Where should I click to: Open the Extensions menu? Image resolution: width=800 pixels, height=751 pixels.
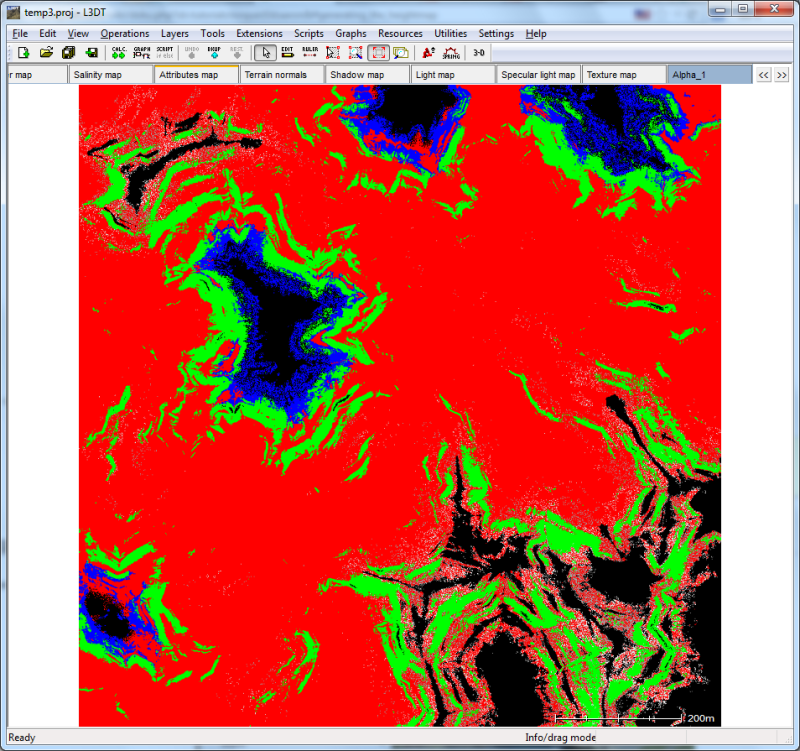(259, 33)
